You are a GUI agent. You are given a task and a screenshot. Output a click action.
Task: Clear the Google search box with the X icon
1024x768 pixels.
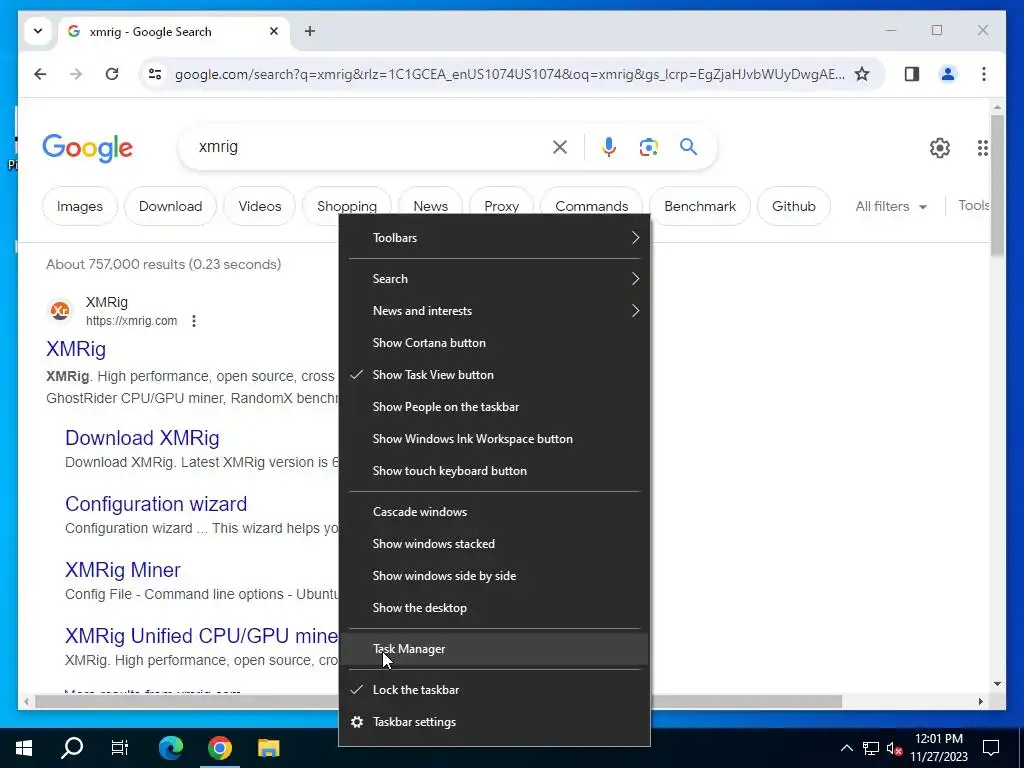(560, 147)
